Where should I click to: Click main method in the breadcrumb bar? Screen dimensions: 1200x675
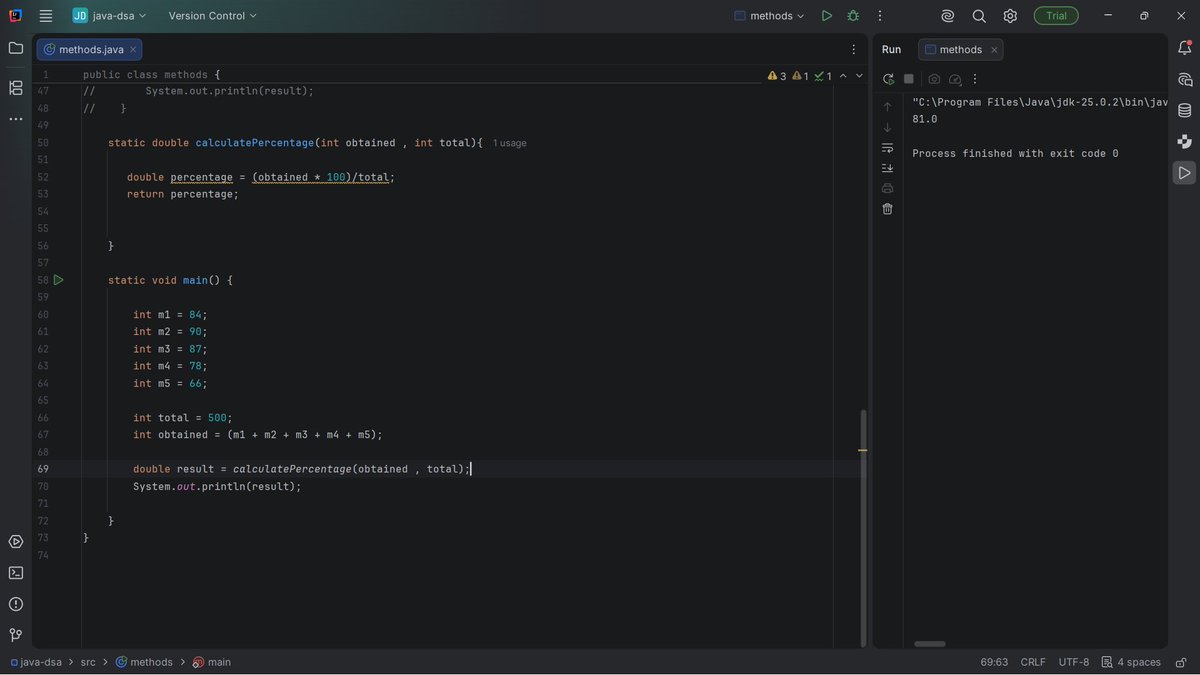click(212, 662)
